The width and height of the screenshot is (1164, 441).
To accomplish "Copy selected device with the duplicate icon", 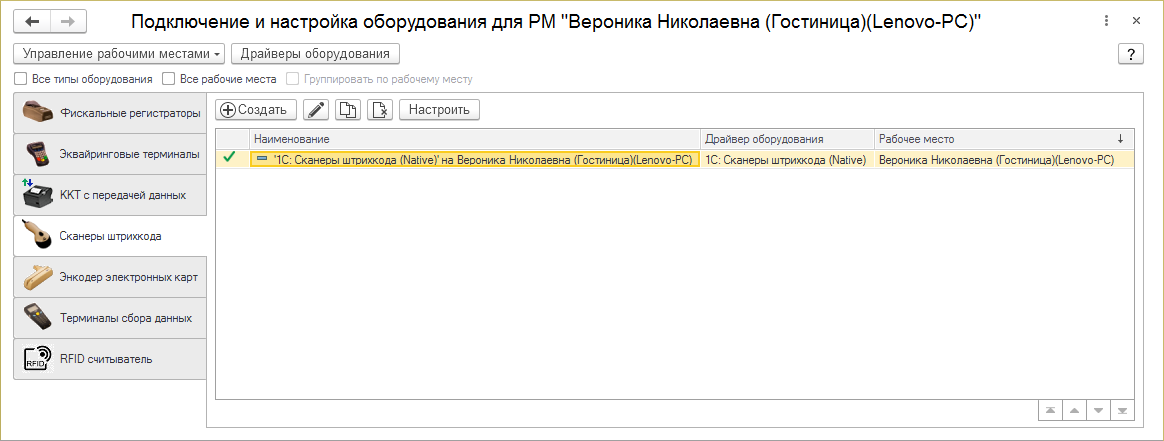I will coord(348,110).
